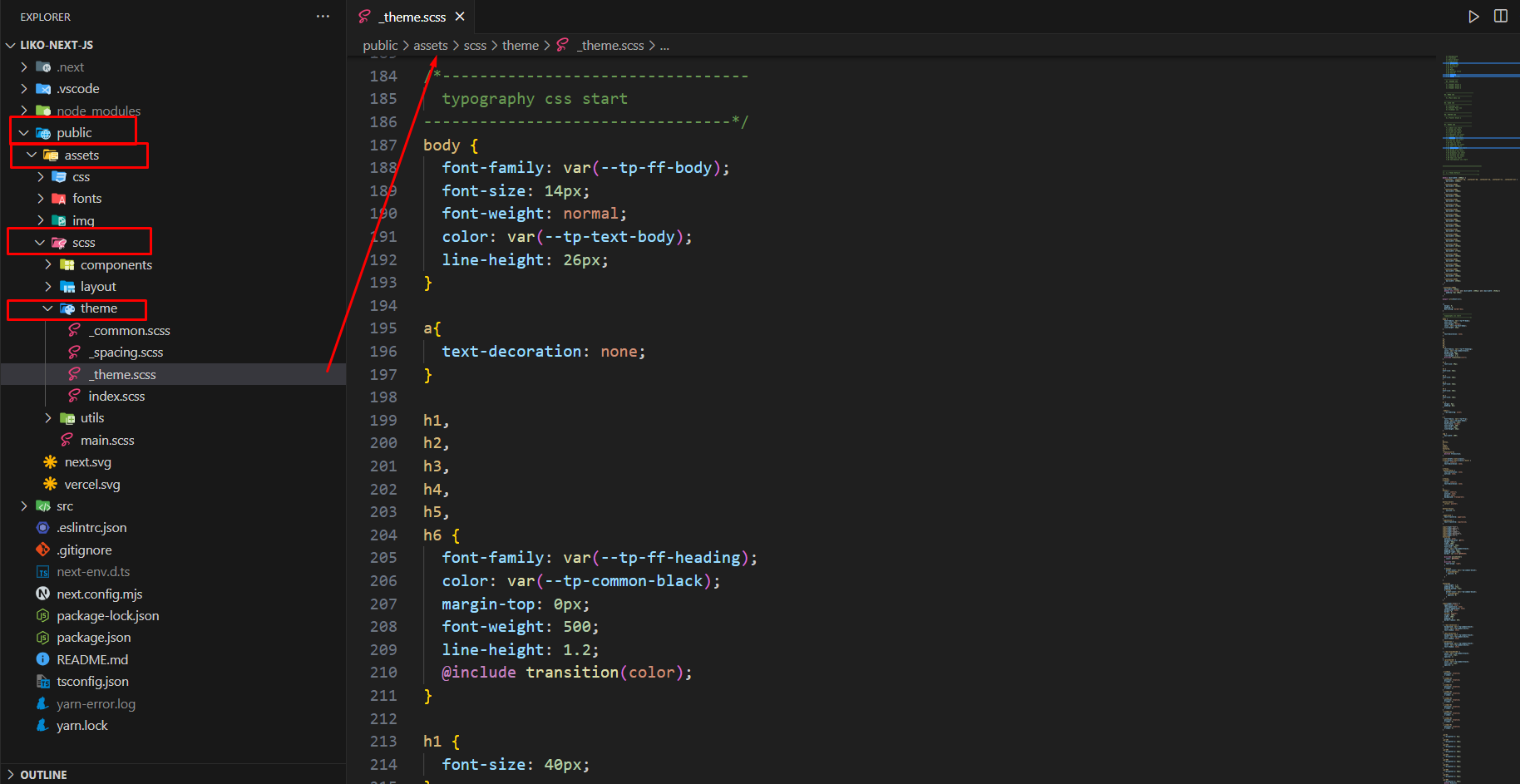Open tsconfig.json from the file tree

(92, 681)
